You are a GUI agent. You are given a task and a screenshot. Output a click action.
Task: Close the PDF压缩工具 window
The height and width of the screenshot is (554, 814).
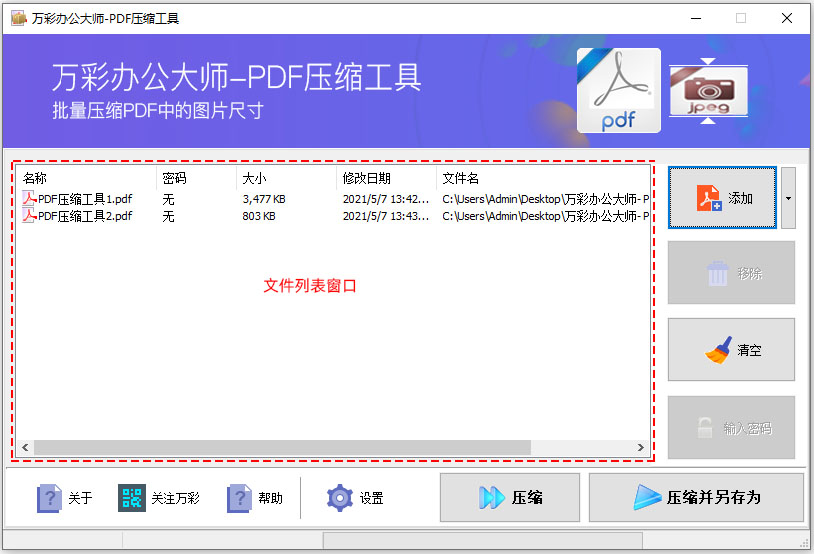786,18
